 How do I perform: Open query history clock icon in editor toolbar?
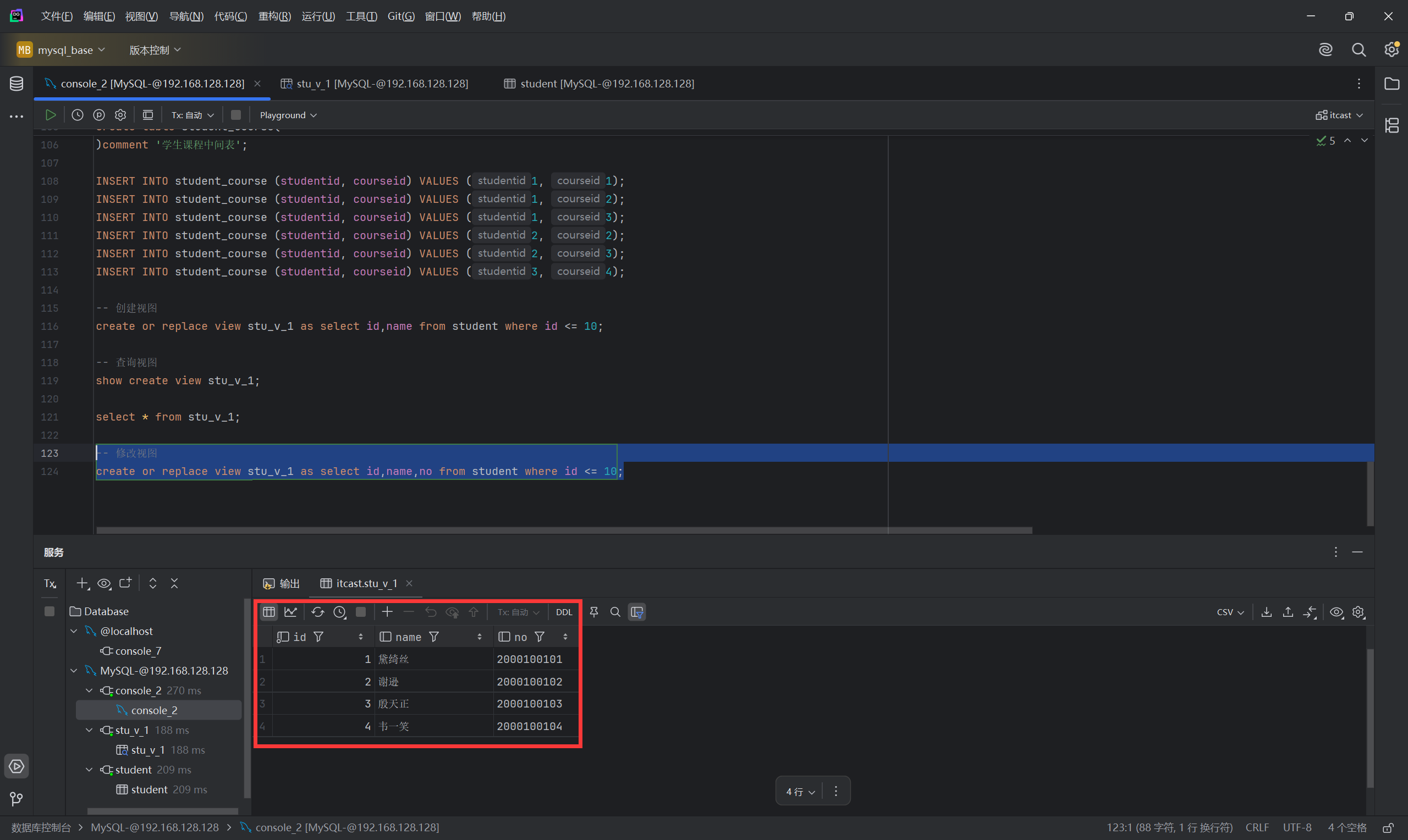[78, 115]
